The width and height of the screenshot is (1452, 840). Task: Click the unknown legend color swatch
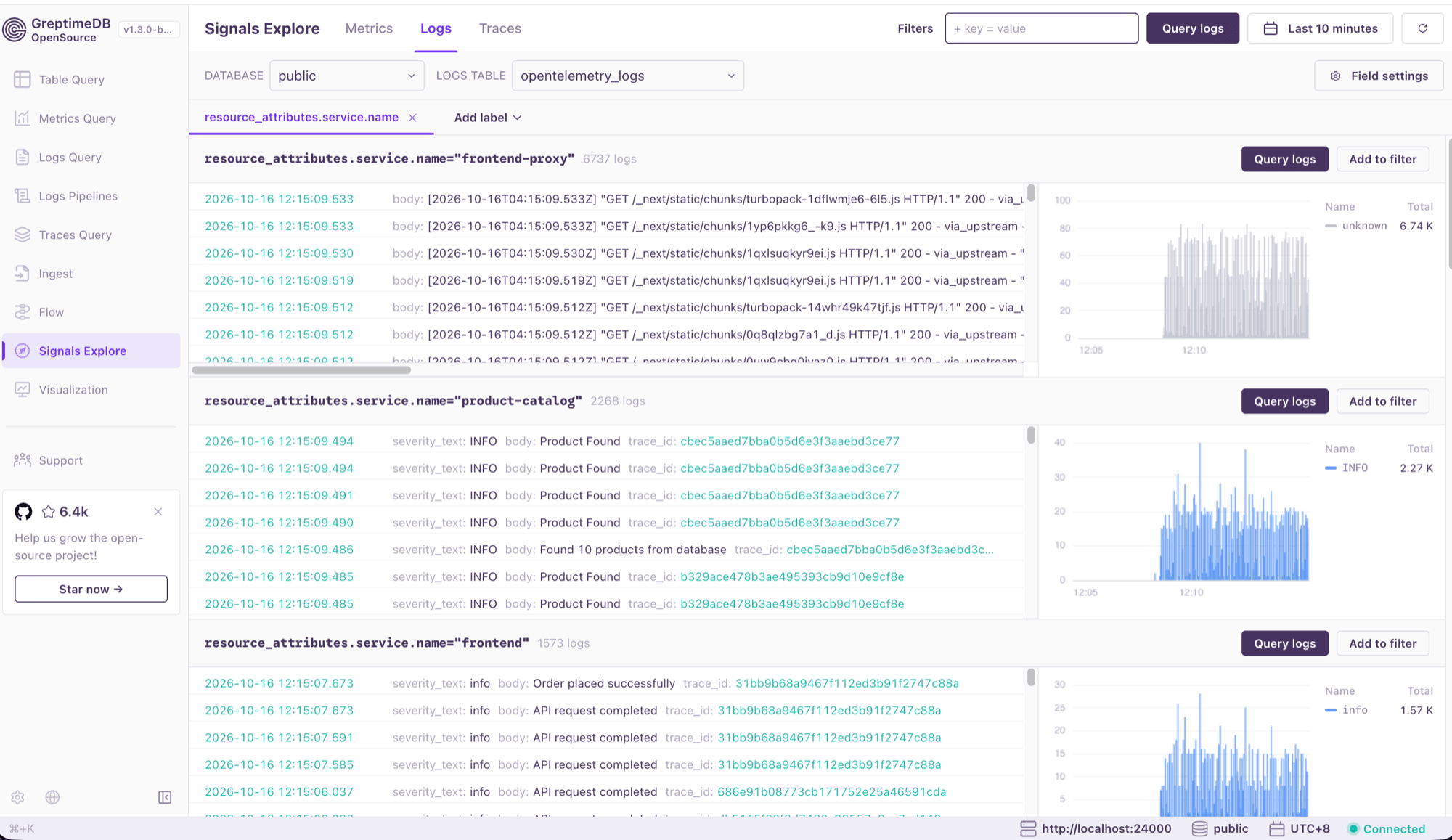(x=1331, y=226)
